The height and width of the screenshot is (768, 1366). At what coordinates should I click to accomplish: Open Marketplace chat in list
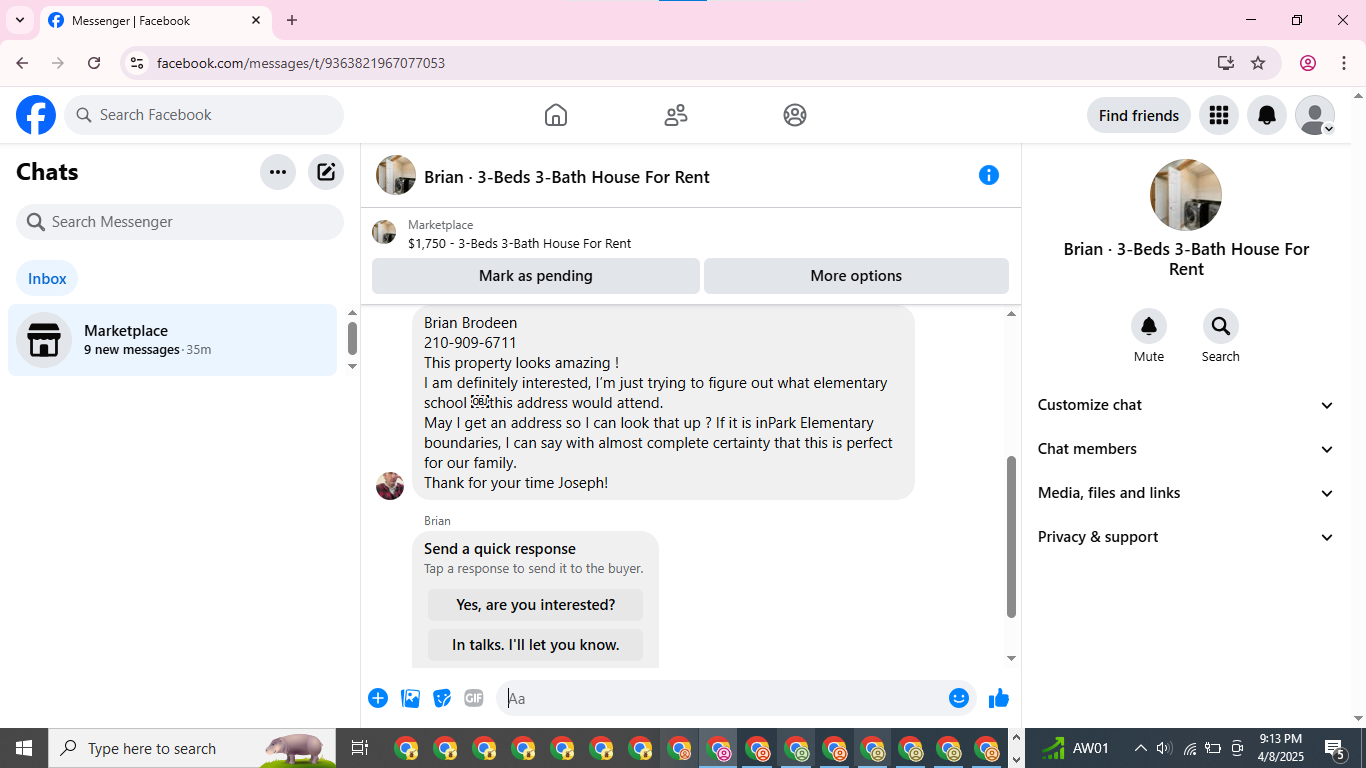coord(173,340)
